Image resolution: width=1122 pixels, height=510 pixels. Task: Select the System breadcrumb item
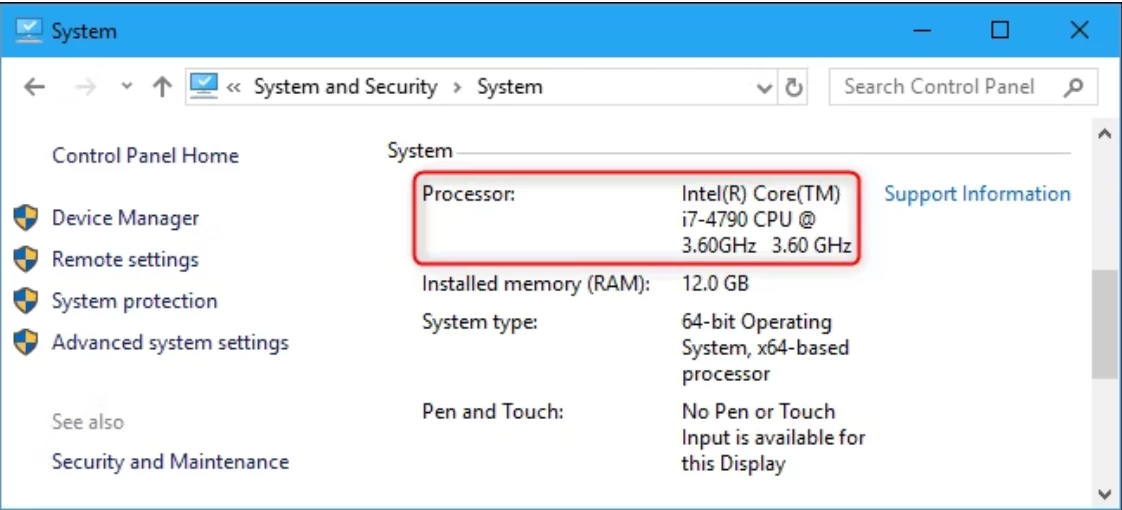[509, 87]
